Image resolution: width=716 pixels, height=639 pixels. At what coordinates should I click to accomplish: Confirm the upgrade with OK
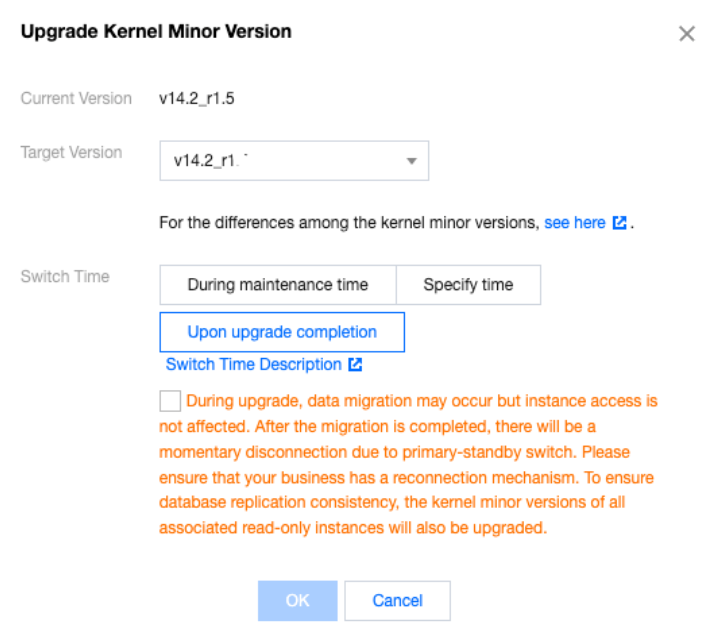[298, 601]
